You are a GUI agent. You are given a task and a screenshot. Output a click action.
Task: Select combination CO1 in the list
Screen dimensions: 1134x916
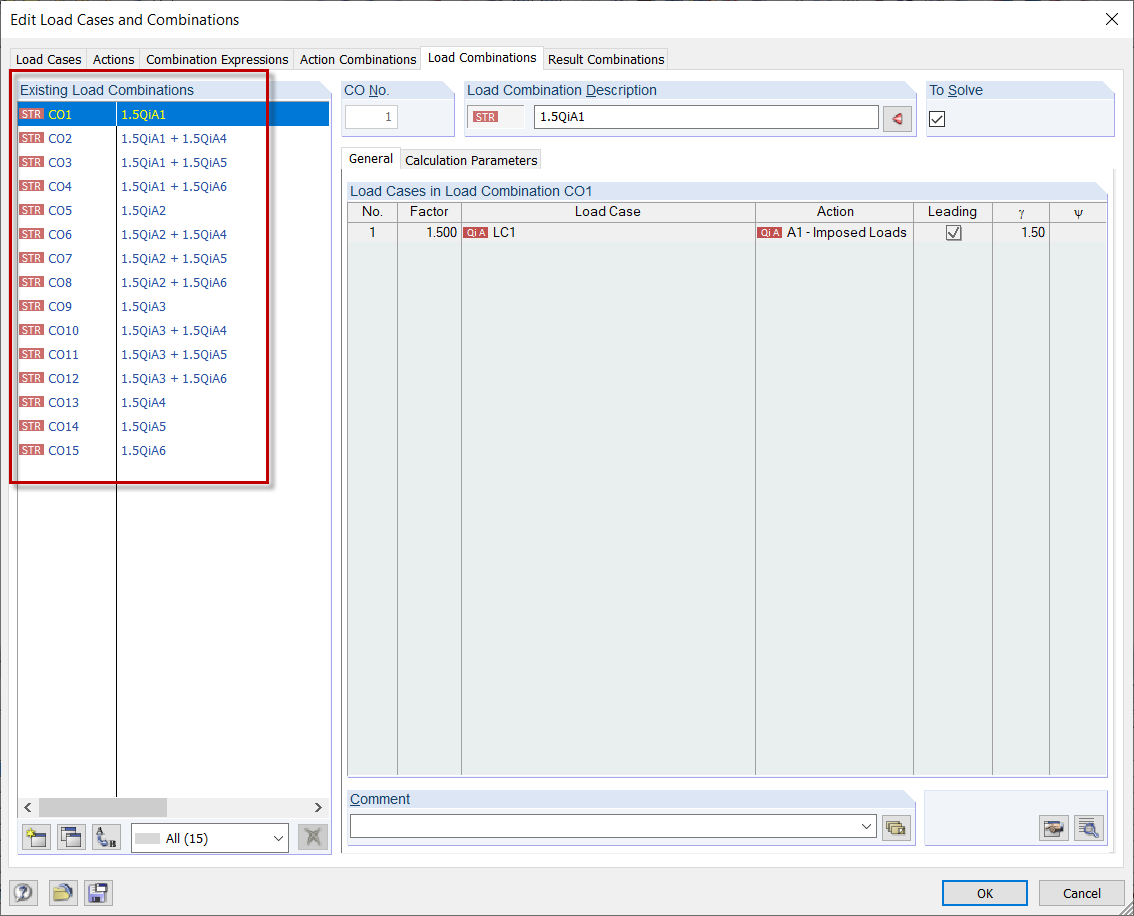click(174, 114)
